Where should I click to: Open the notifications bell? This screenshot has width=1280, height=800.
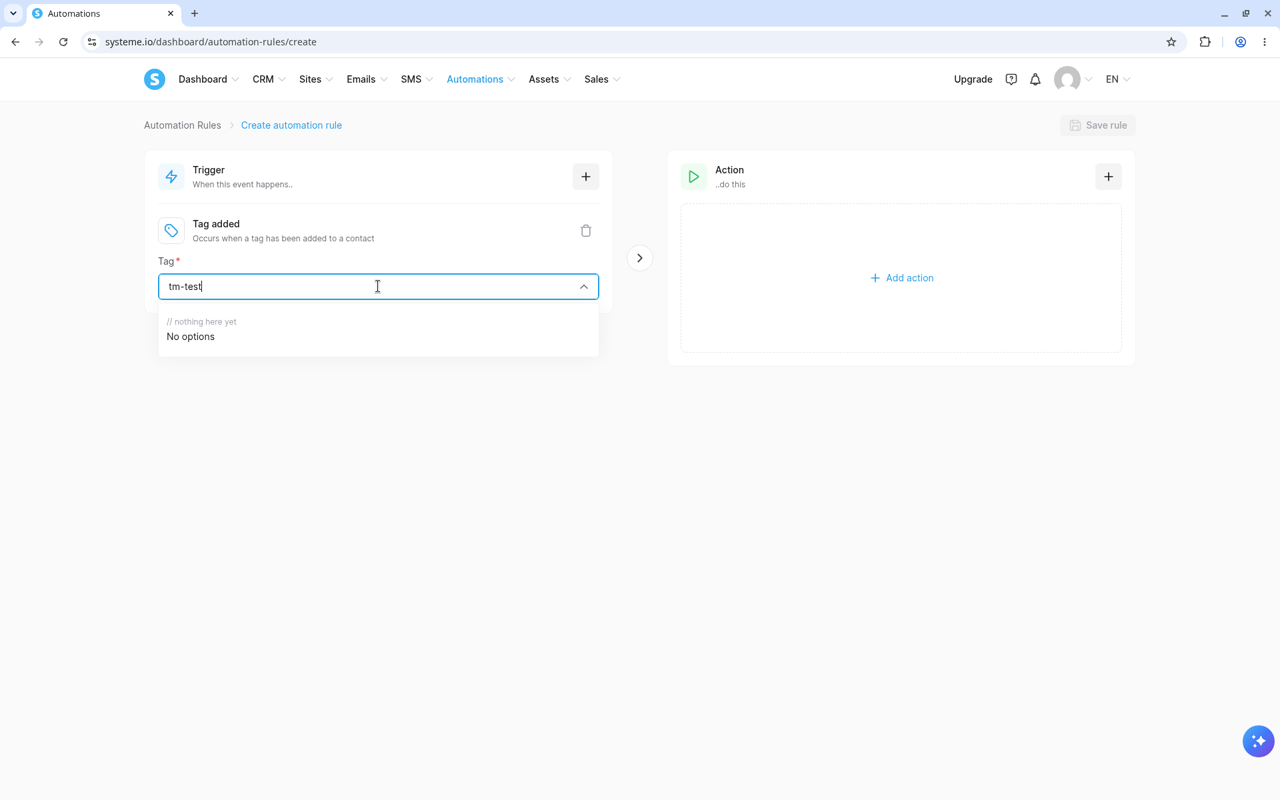1035,79
